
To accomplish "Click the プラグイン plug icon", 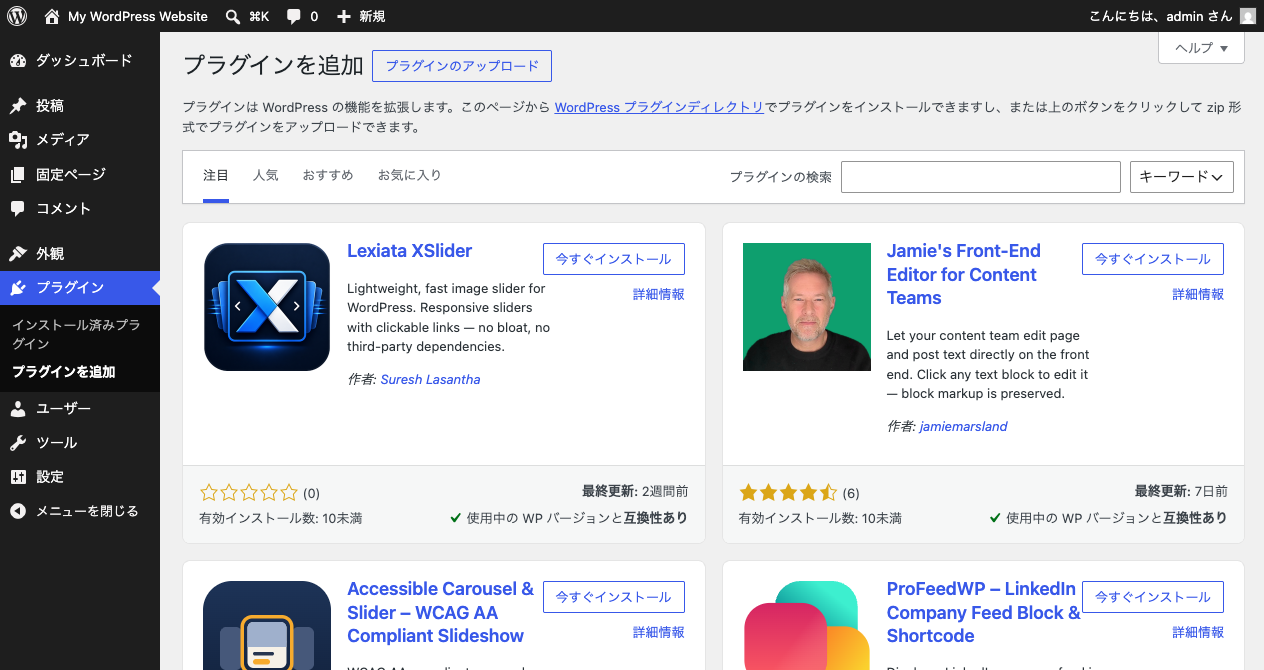I will click(18, 288).
